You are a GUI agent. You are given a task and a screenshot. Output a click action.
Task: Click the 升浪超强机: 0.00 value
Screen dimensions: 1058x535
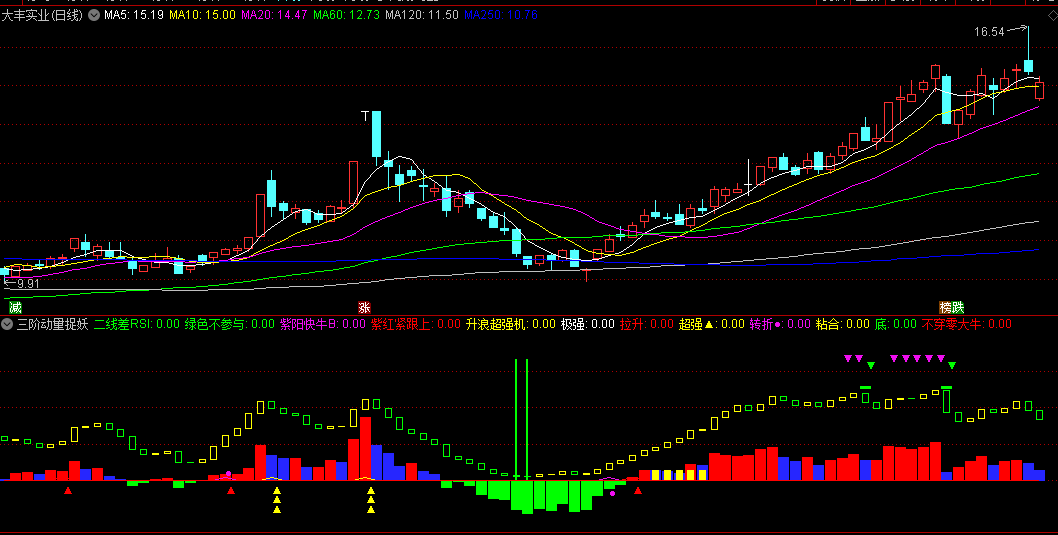coord(511,325)
